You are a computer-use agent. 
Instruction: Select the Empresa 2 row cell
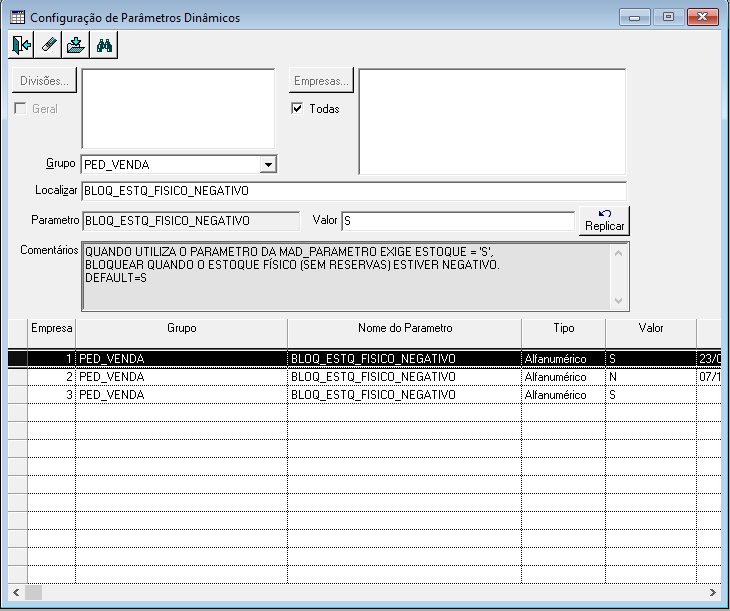point(51,377)
